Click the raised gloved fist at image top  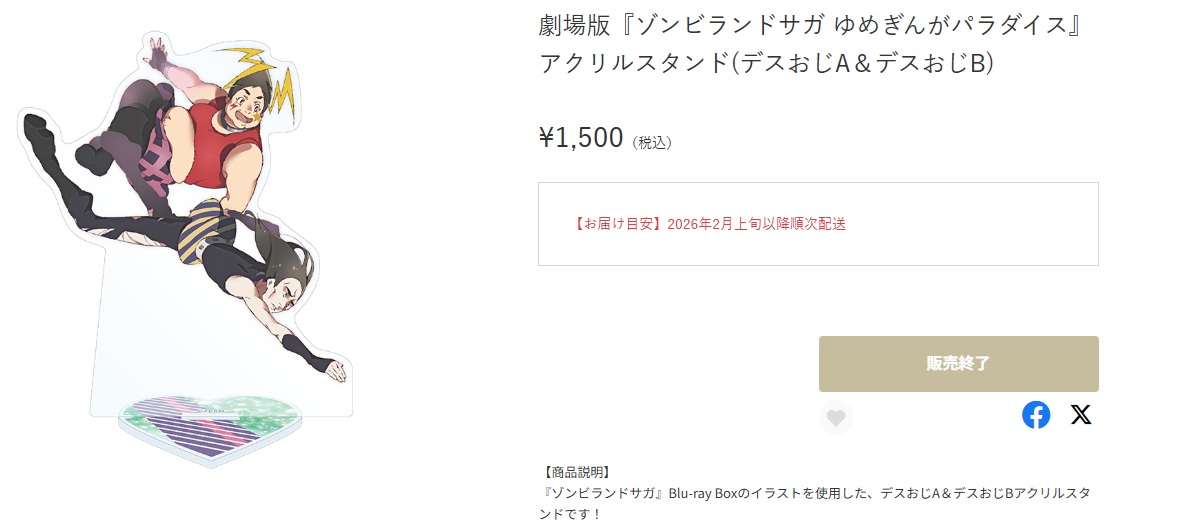coord(158,50)
